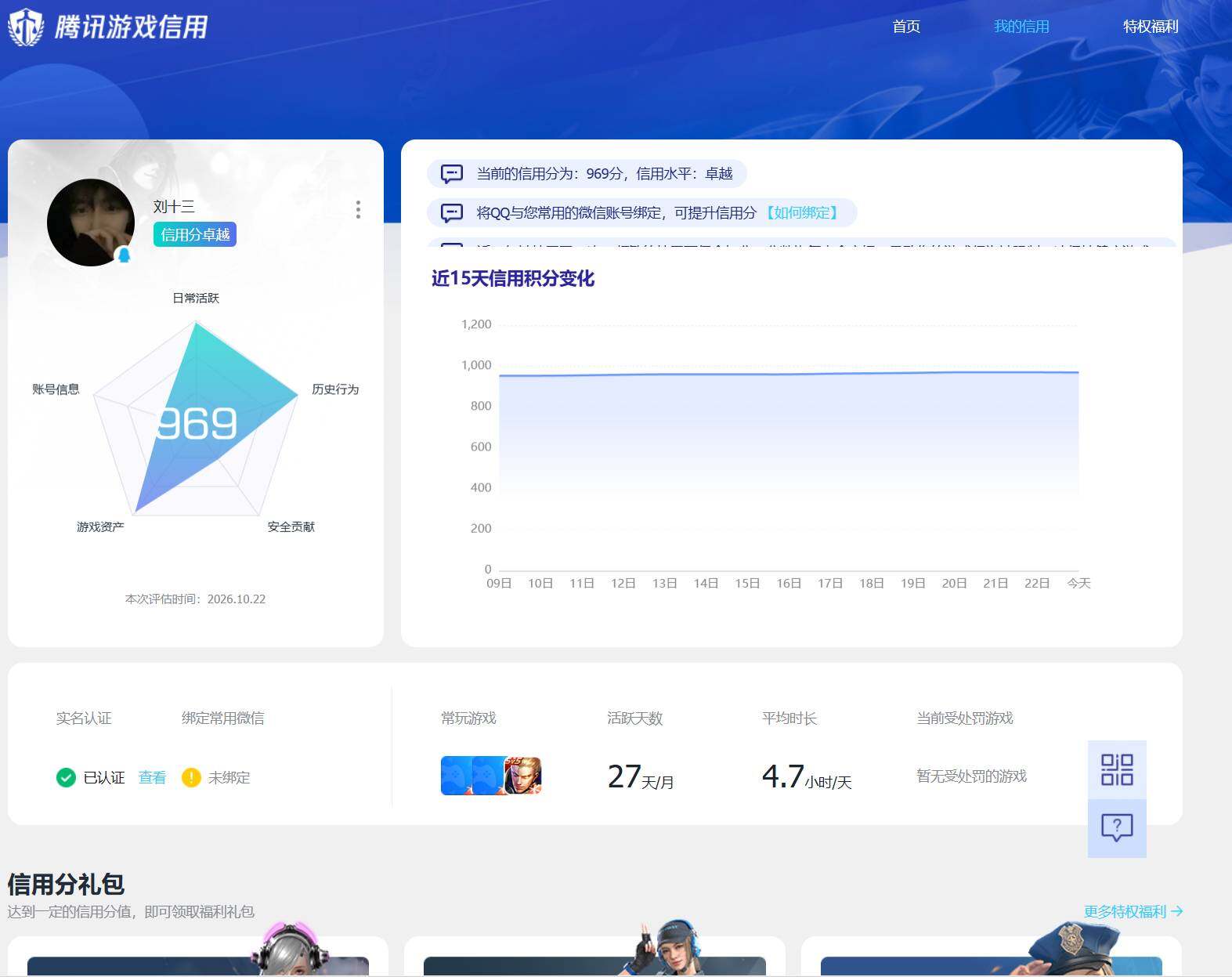
Task: Click the 近15天信用积分变化 heading
Action: [x=513, y=278]
